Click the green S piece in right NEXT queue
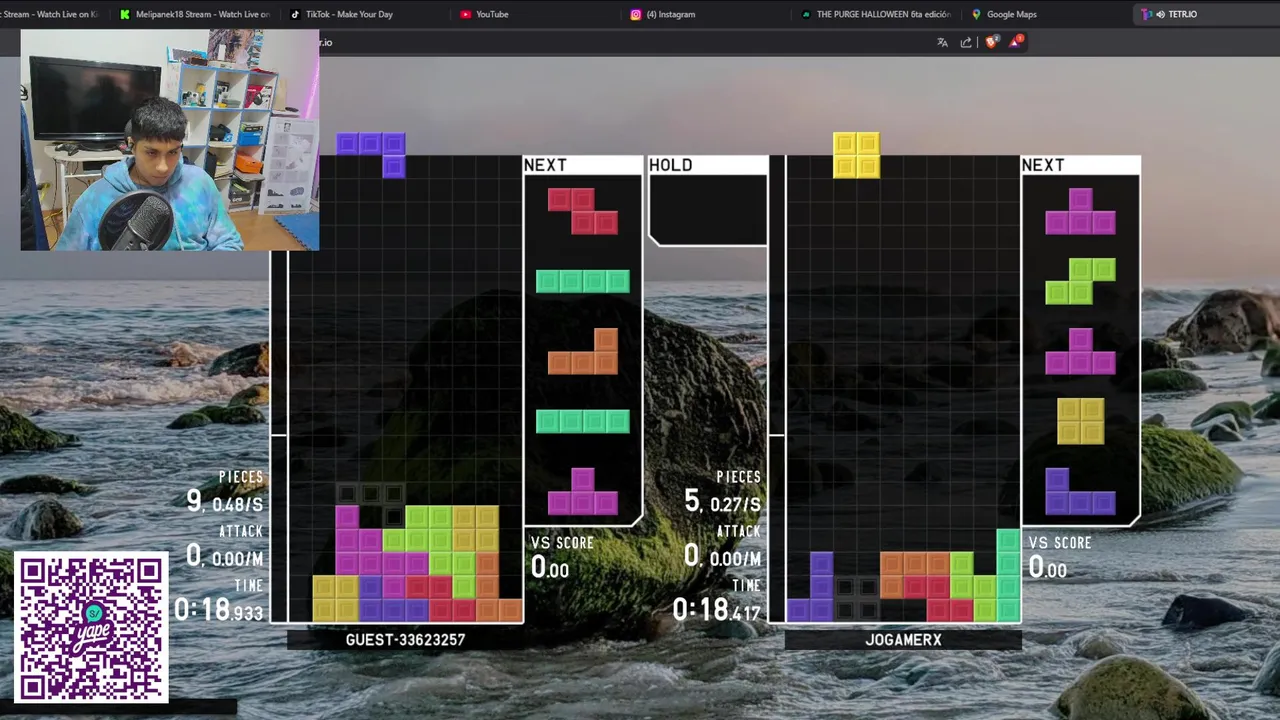The image size is (1280, 720). tap(1080, 281)
